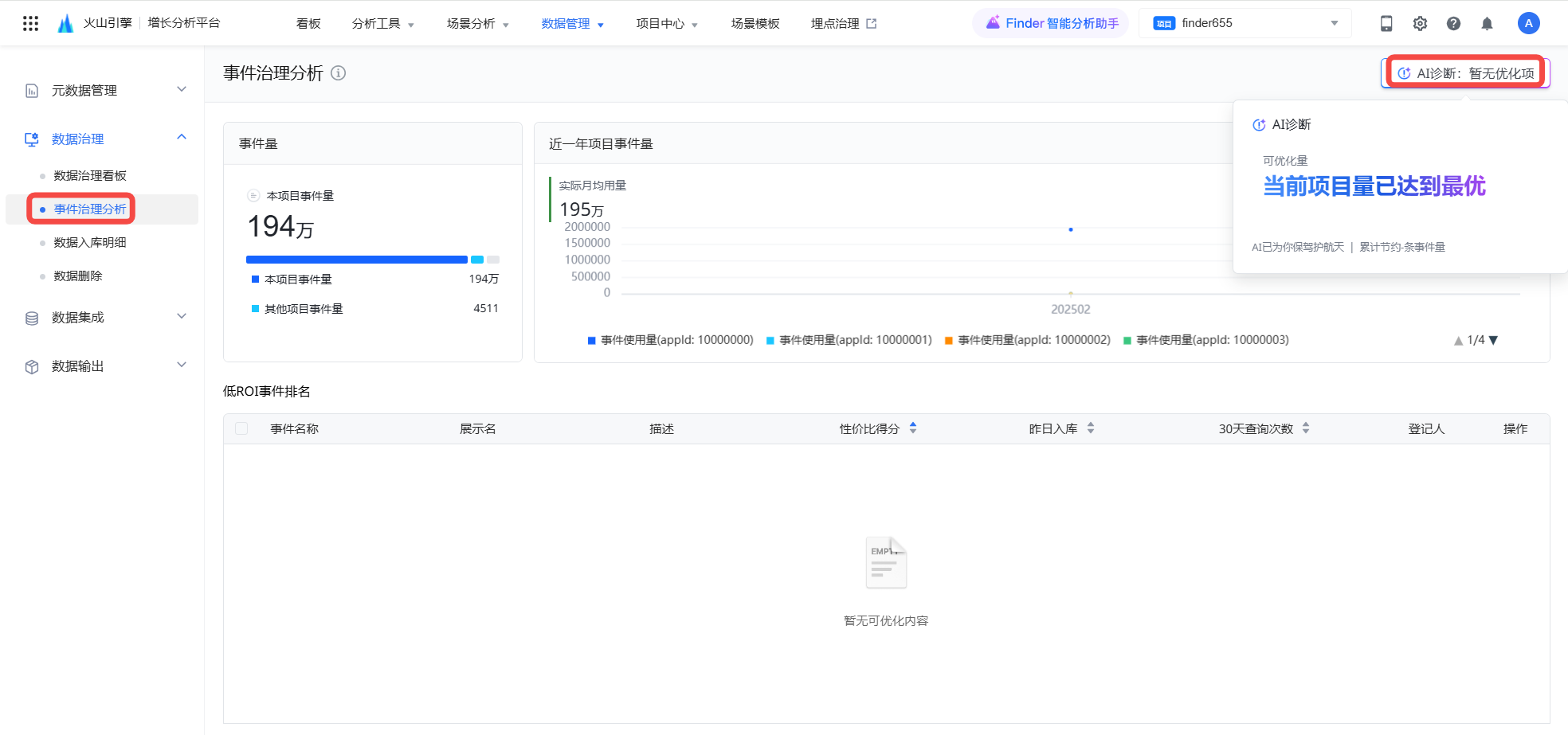The image size is (1568, 735).
Task: Select 数据治理看板 in sidebar
Action: tap(90, 176)
